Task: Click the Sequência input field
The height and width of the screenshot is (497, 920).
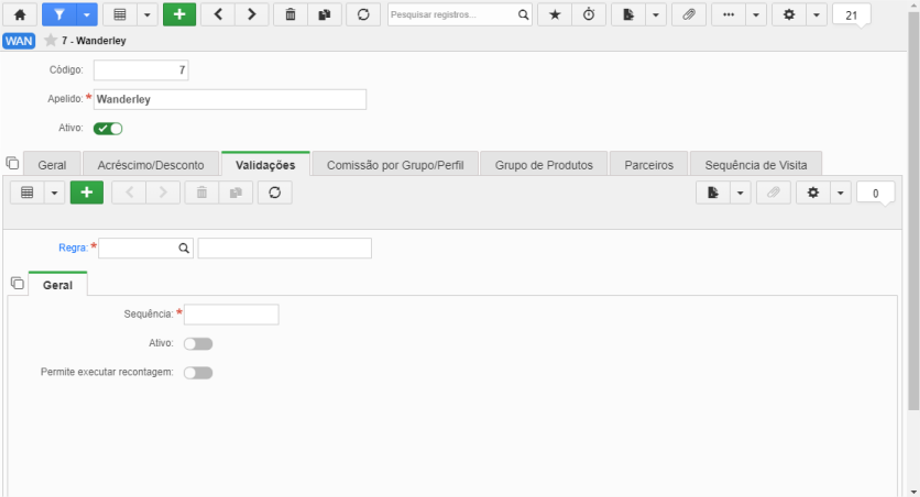Action: [x=231, y=315]
